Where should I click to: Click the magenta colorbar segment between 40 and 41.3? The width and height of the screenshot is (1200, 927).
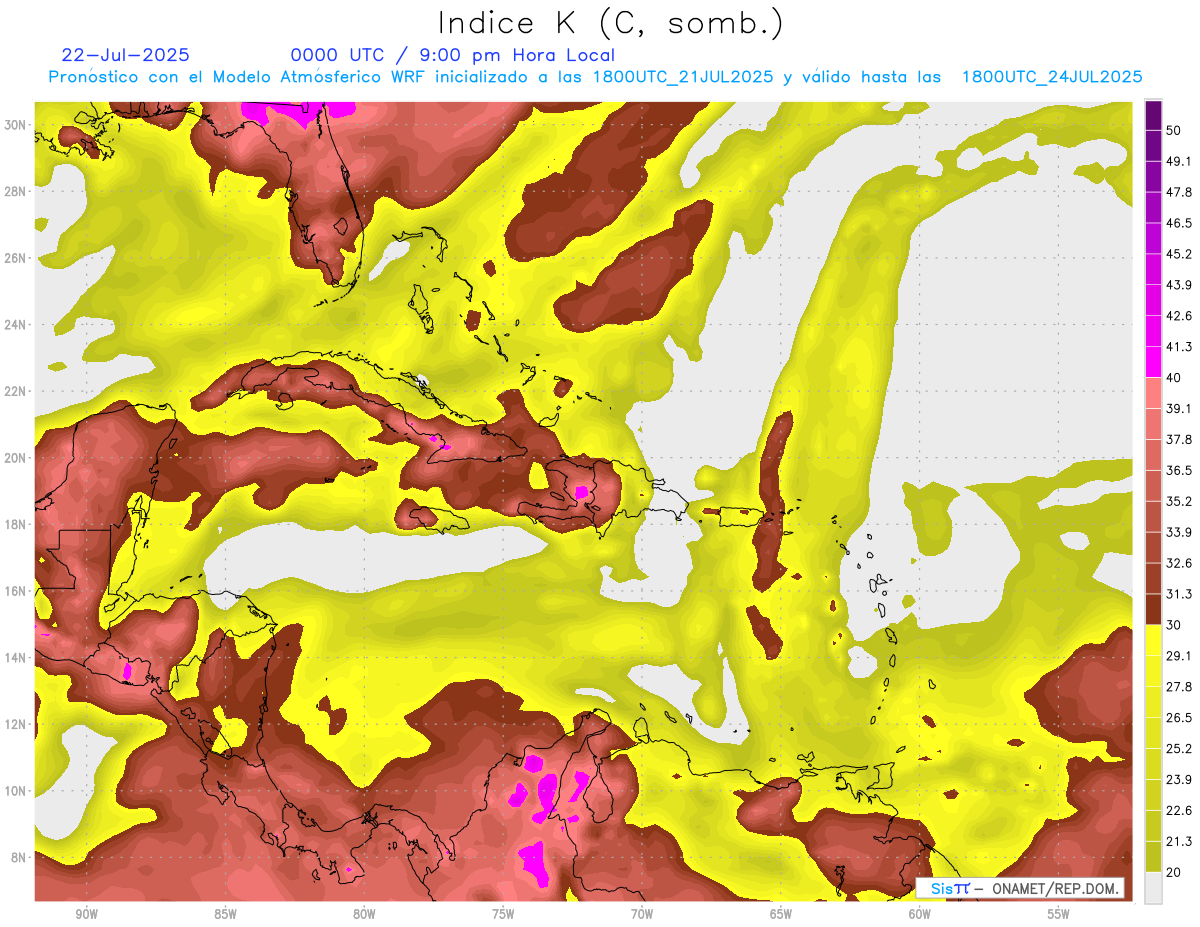click(1153, 362)
